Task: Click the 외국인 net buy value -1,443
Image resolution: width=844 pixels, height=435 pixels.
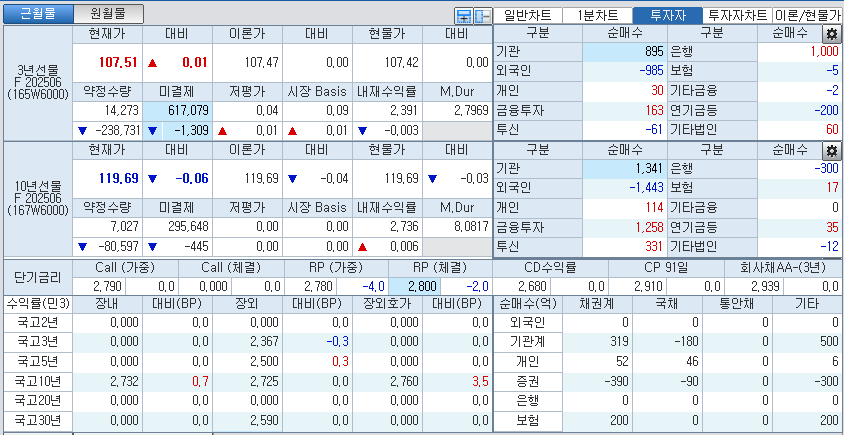Action: [646, 188]
